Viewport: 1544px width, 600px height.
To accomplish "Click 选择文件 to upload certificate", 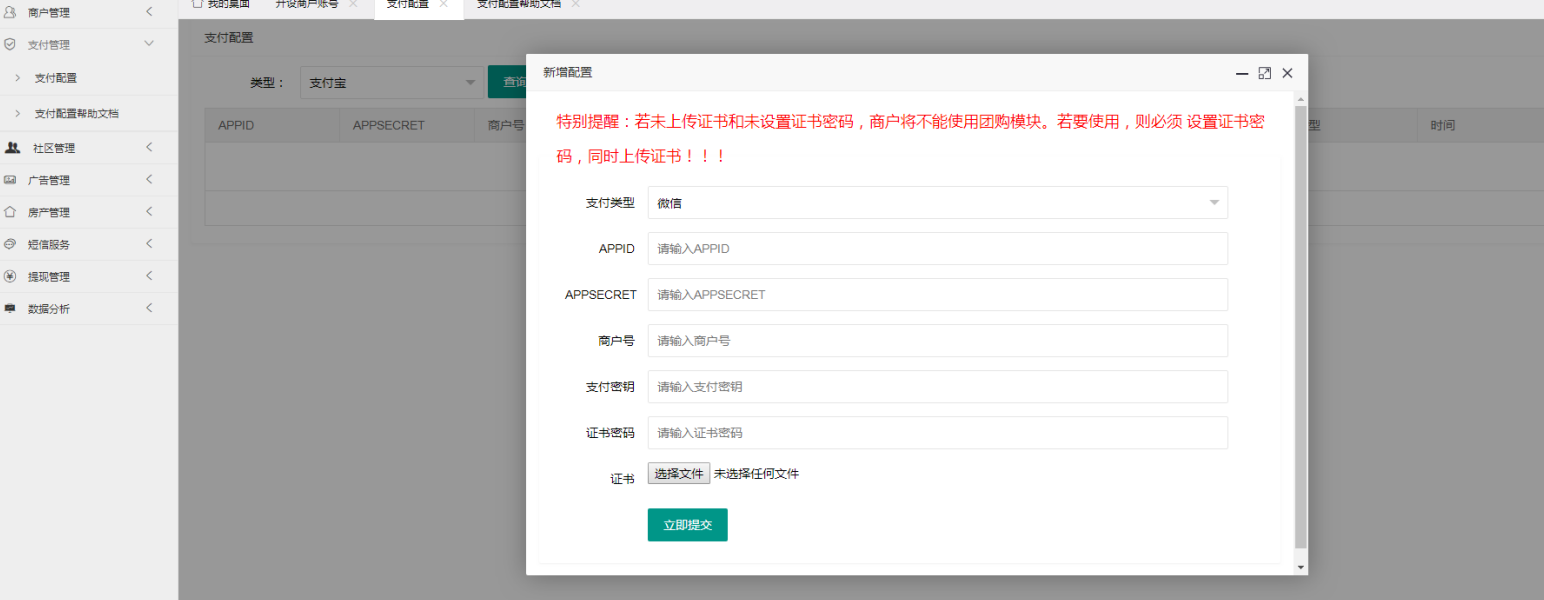I will (678, 474).
